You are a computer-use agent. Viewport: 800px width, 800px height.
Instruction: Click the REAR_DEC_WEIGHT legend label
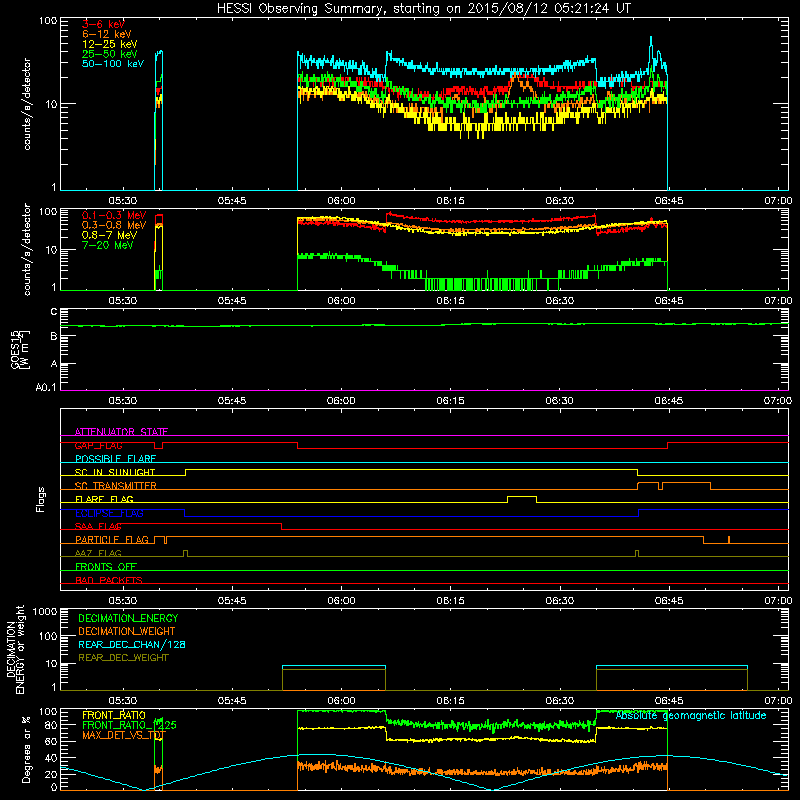click(x=123, y=658)
